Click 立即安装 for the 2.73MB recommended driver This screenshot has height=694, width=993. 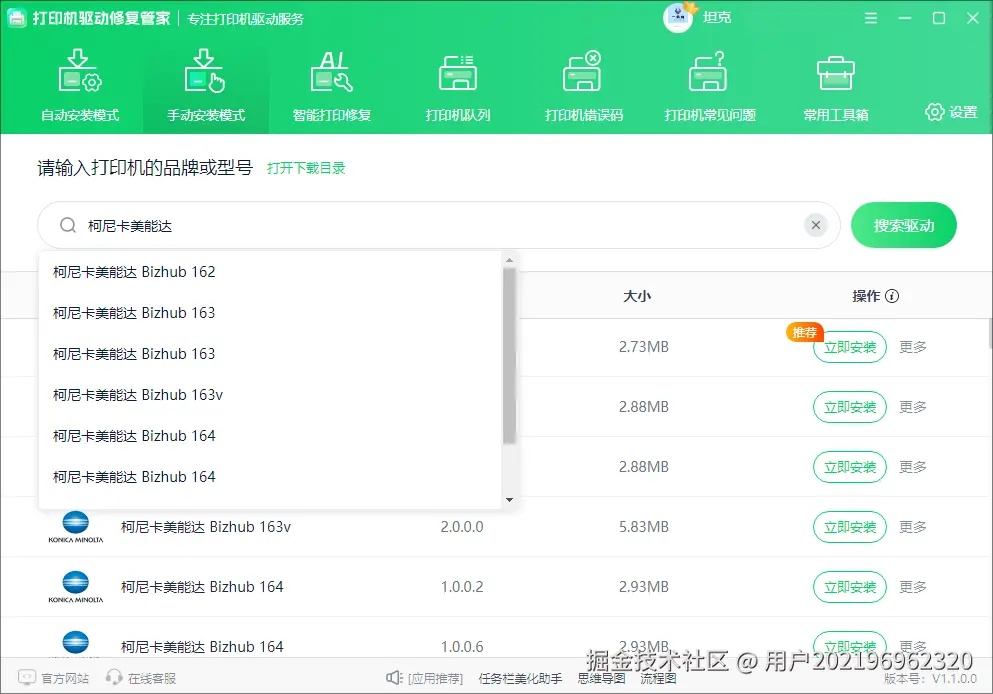[x=849, y=347]
